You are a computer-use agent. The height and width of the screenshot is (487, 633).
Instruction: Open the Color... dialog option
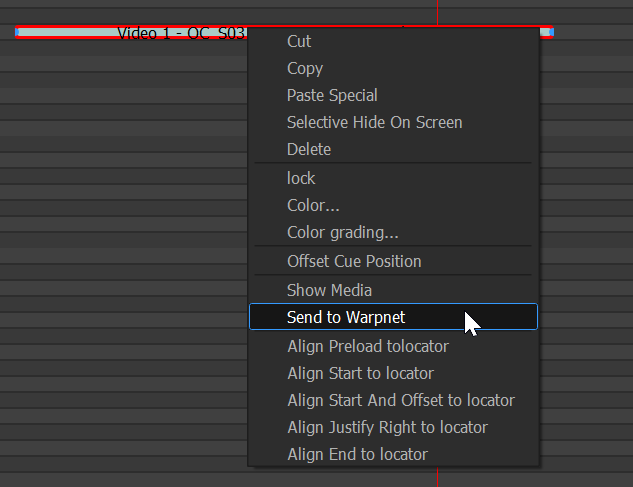[x=313, y=205]
